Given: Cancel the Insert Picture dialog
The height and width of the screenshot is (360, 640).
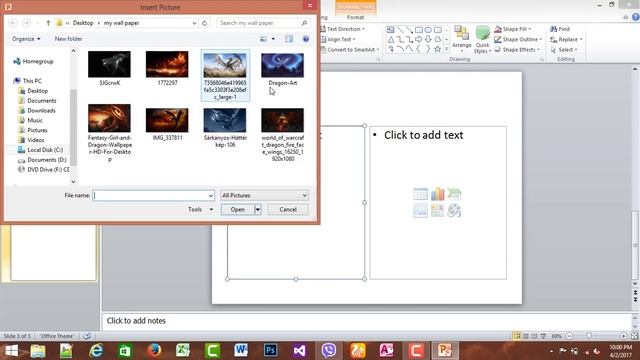Looking at the screenshot, I should pos(288,209).
